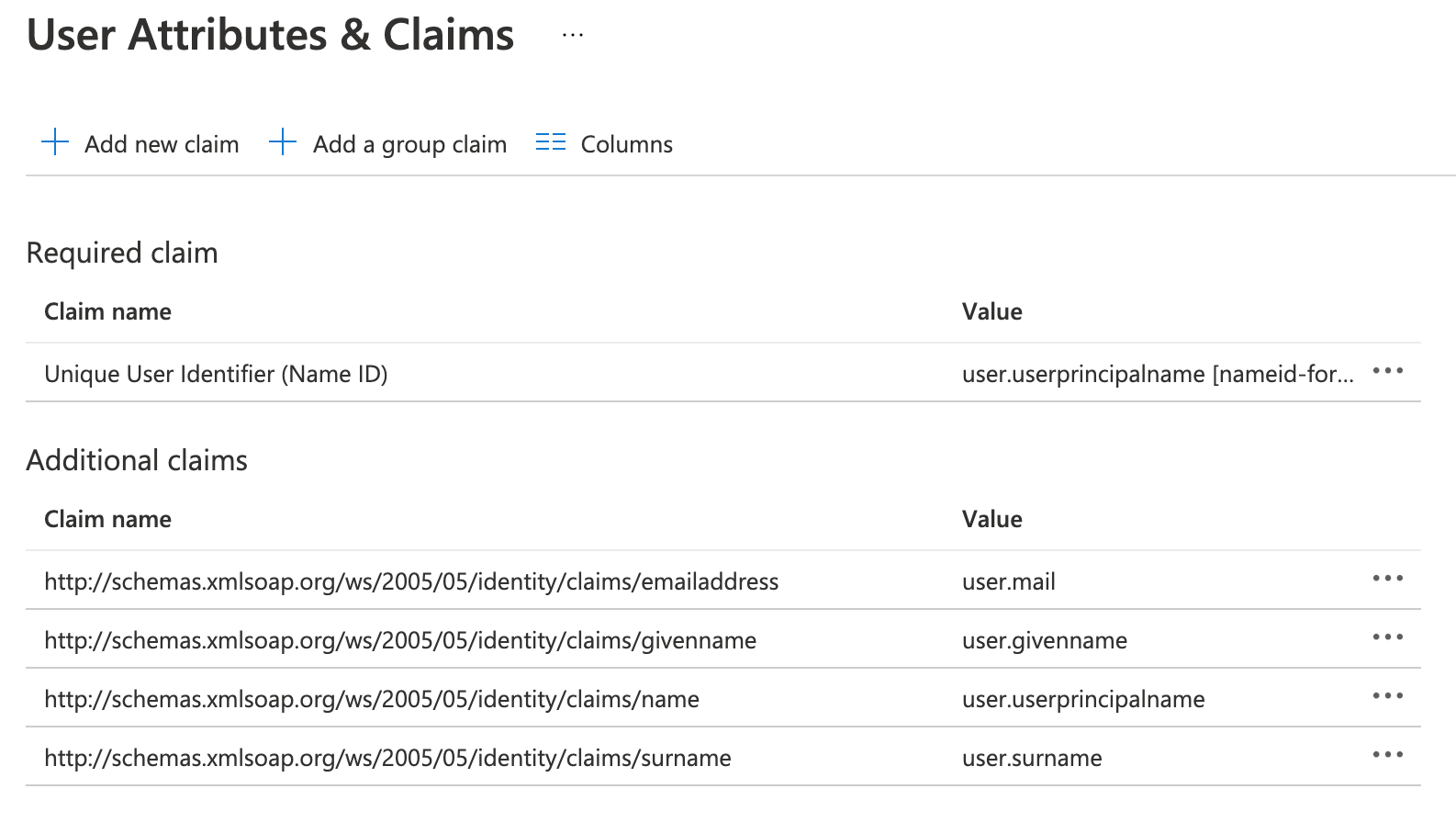The width and height of the screenshot is (1456, 834).
Task: Select the user.mail value cell
Action: pyautogui.click(x=1008, y=581)
